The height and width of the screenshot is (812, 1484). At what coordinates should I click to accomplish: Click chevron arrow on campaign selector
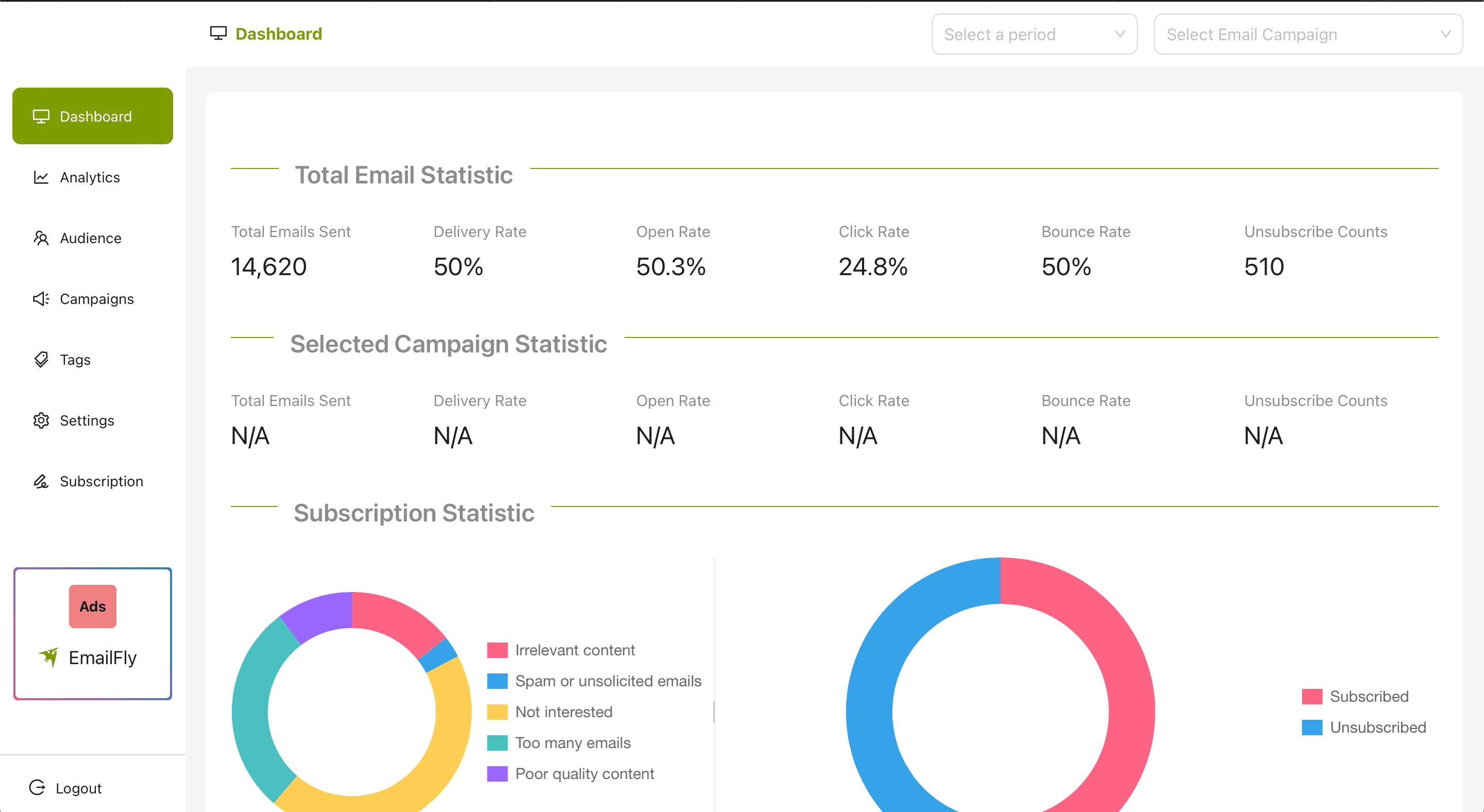tap(1445, 35)
